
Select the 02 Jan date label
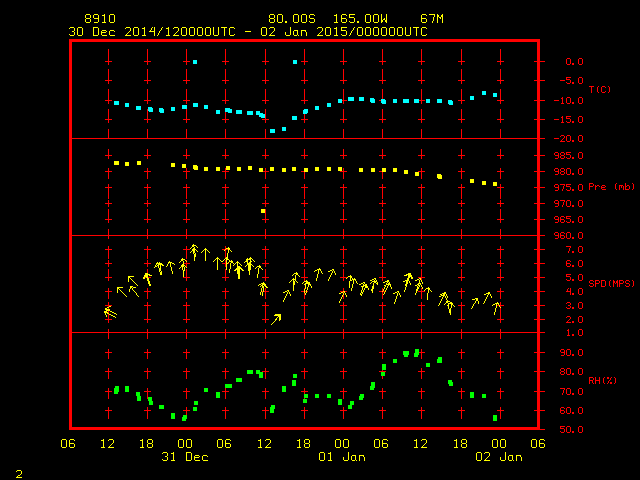point(498,457)
